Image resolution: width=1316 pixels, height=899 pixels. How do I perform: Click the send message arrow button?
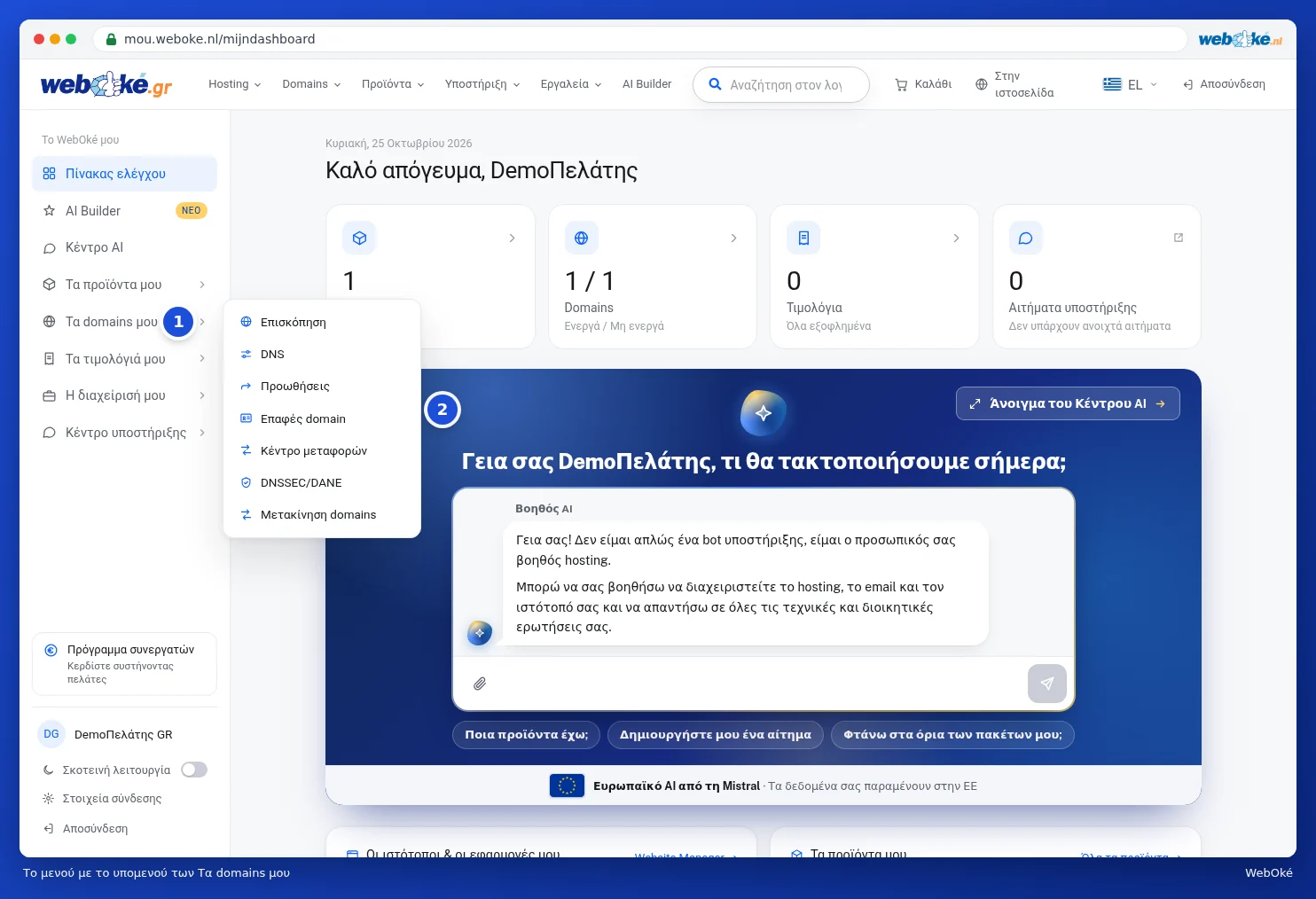click(x=1047, y=684)
